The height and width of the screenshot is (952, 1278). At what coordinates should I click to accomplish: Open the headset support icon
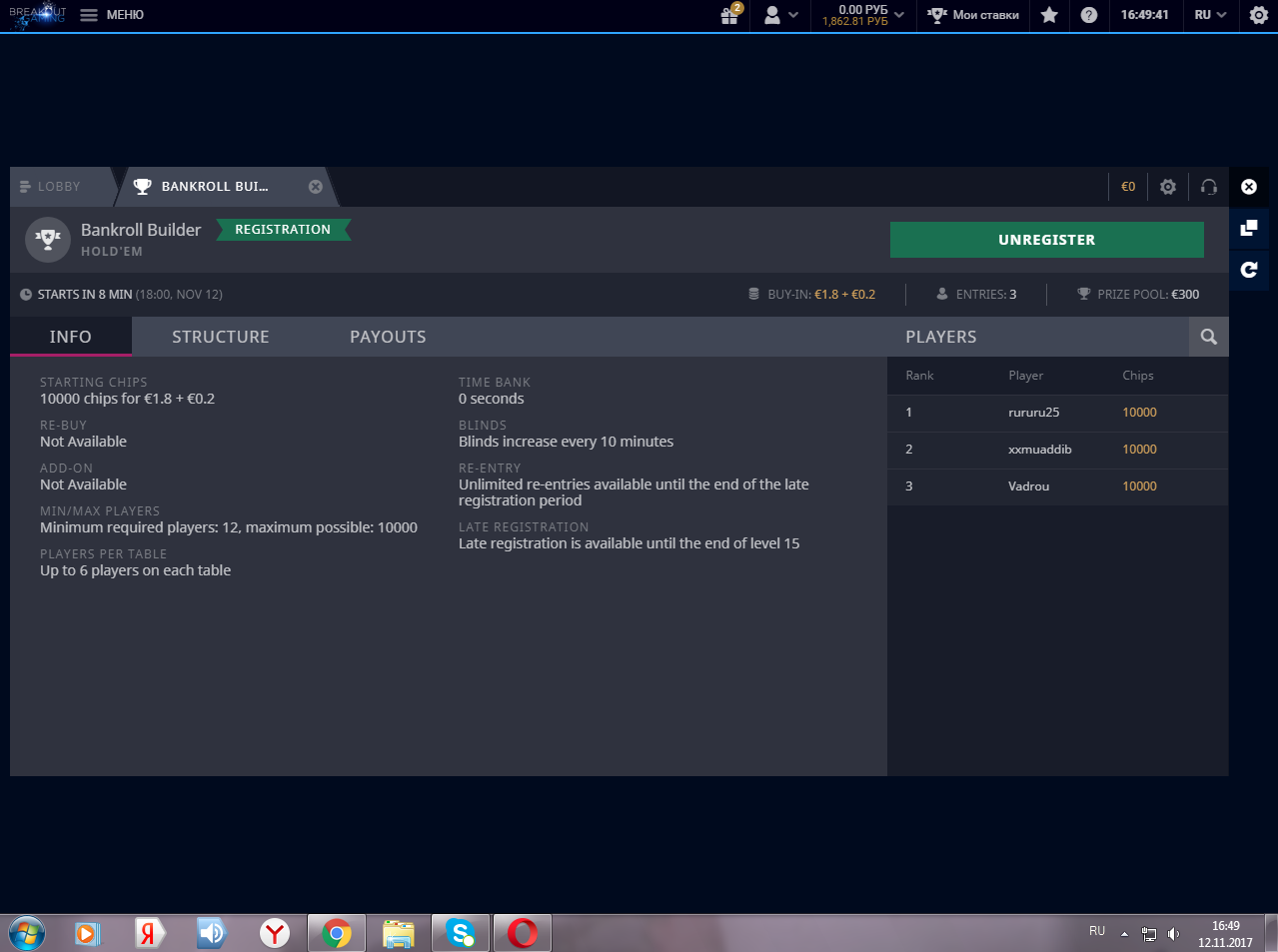1209,187
